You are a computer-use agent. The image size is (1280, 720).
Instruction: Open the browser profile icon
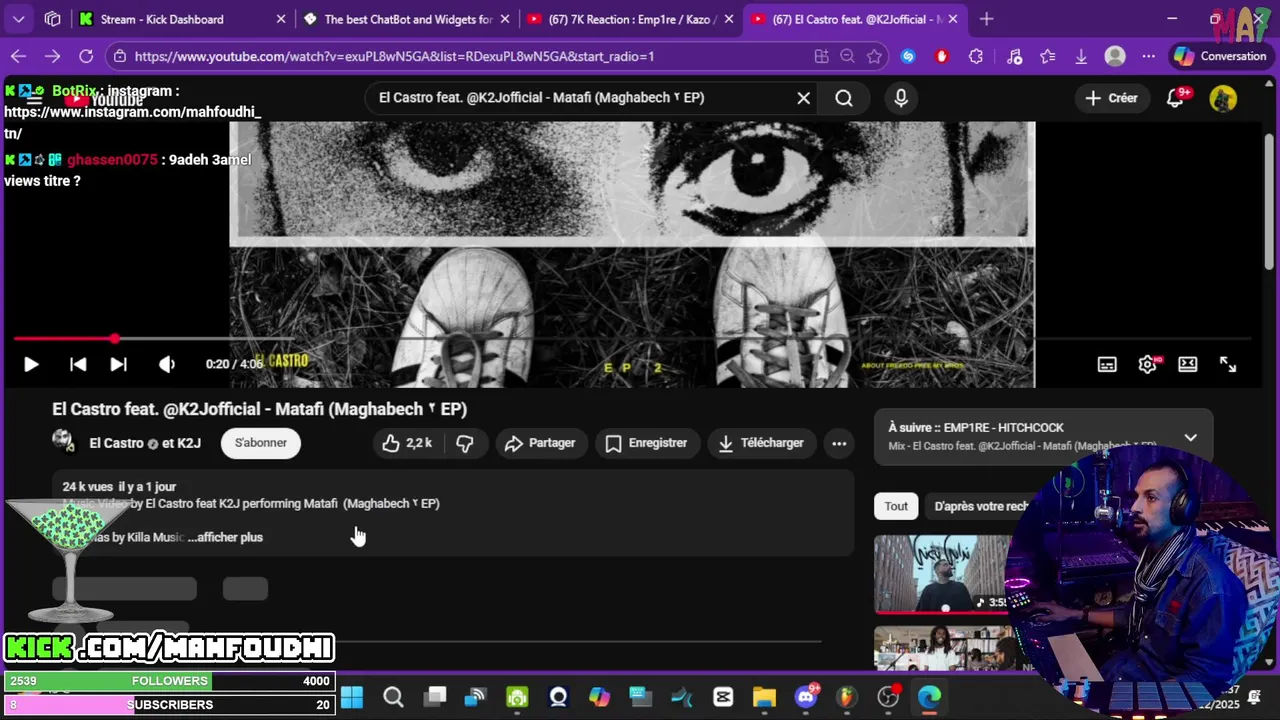coord(1115,56)
